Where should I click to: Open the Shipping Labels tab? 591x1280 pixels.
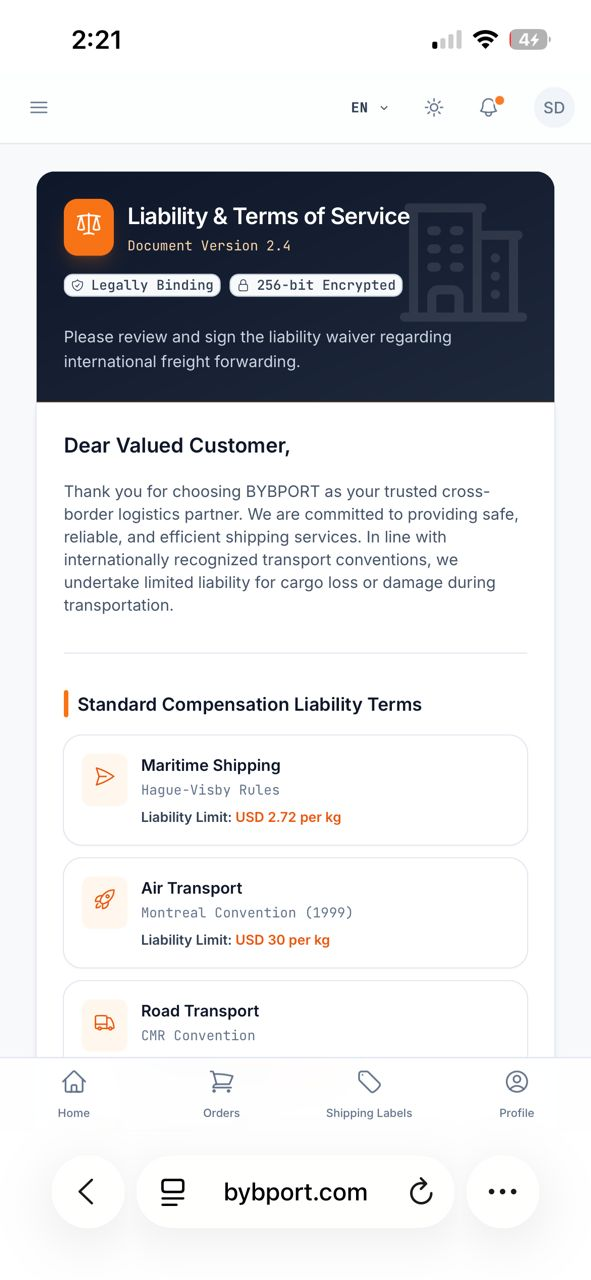pyautogui.click(x=369, y=1094)
